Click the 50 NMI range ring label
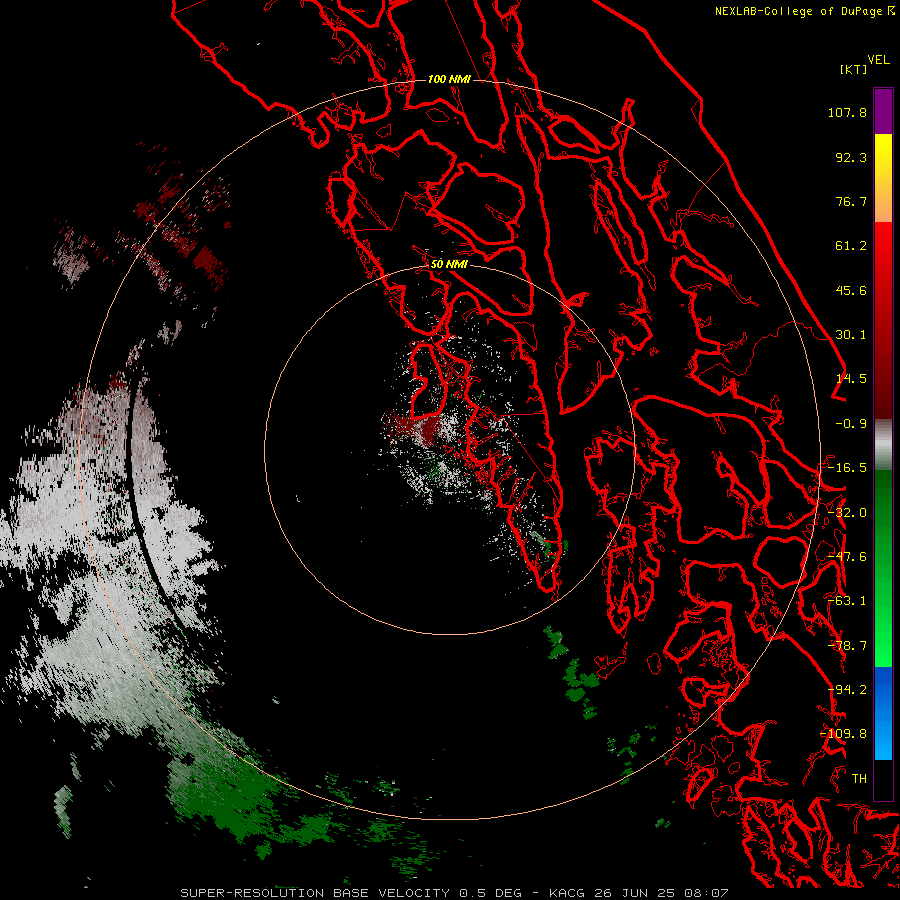Viewport: 900px width, 900px height. point(449,265)
